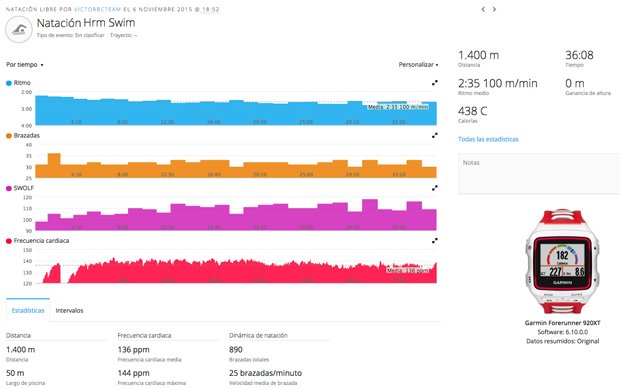Click the Media: 136 ppm chart label
The height and width of the screenshot is (389, 620).
tap(407, 270)
